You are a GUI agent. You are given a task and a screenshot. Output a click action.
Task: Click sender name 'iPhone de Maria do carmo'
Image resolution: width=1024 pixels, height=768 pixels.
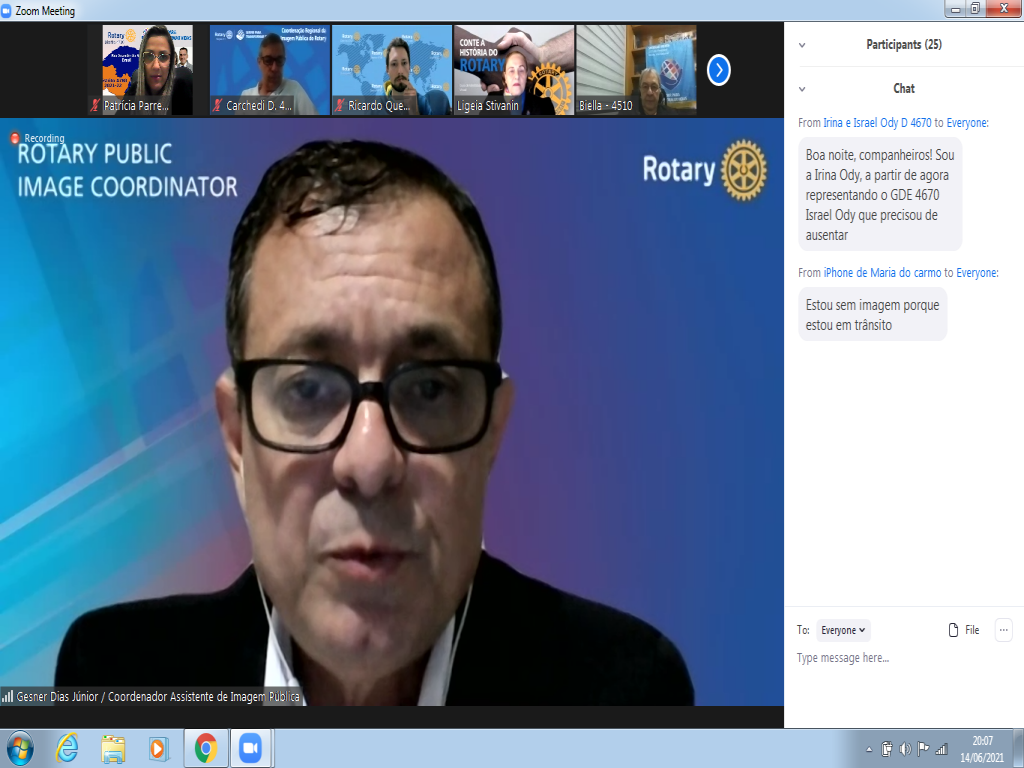tap(884, 272)
